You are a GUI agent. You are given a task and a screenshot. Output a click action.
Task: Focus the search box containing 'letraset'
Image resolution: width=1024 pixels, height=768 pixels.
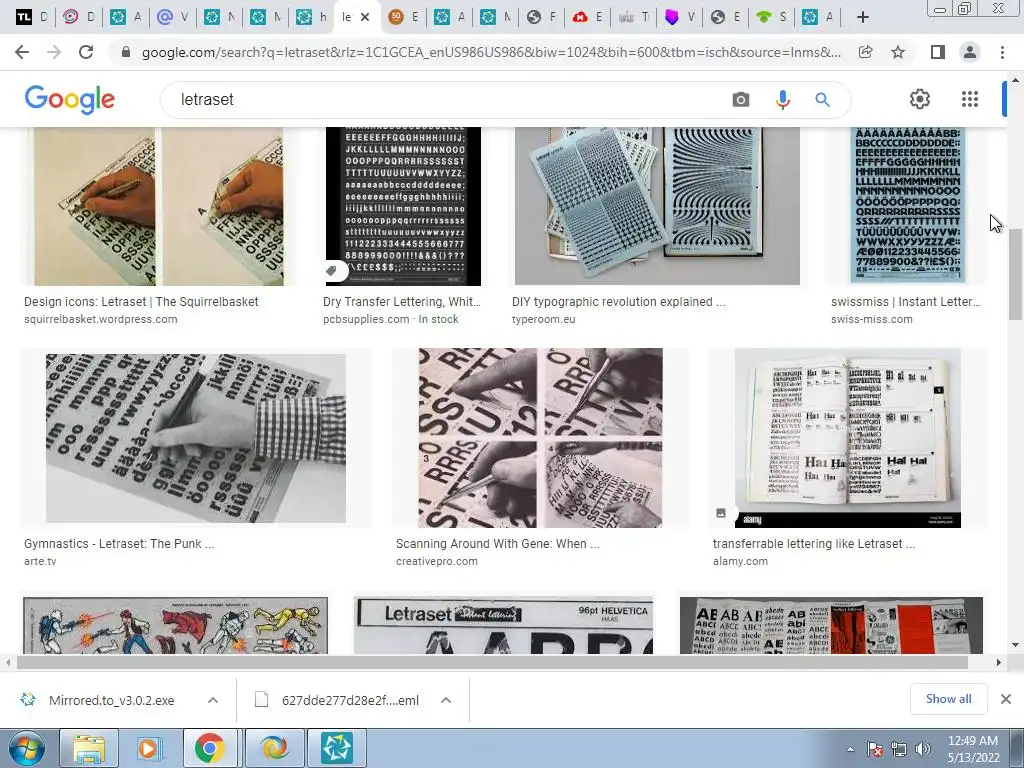[x=451, y=99]
